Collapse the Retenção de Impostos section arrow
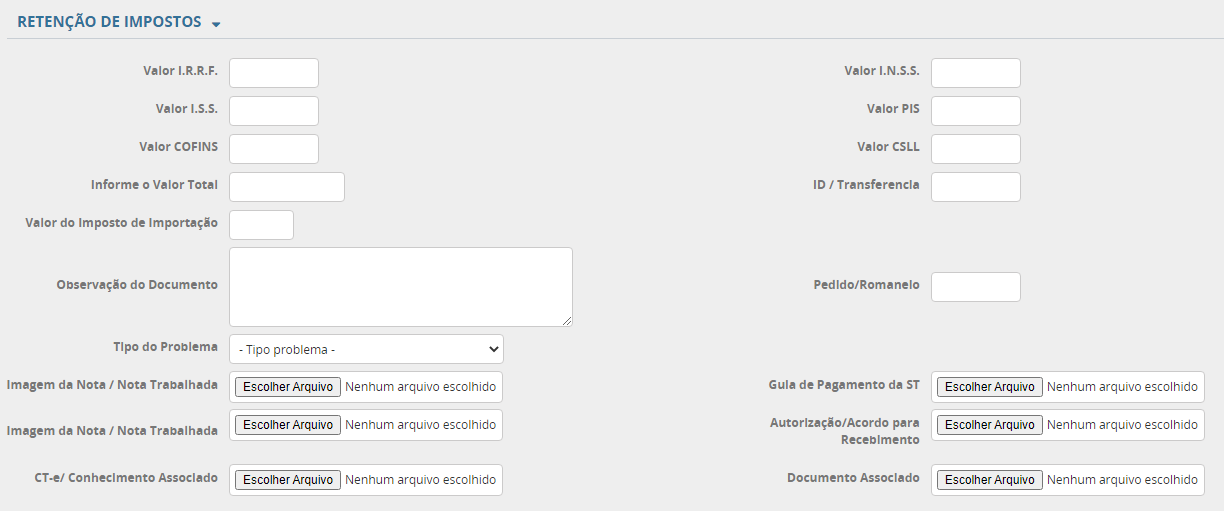This screenshot has height=511, width=1224. coord(216,24)
